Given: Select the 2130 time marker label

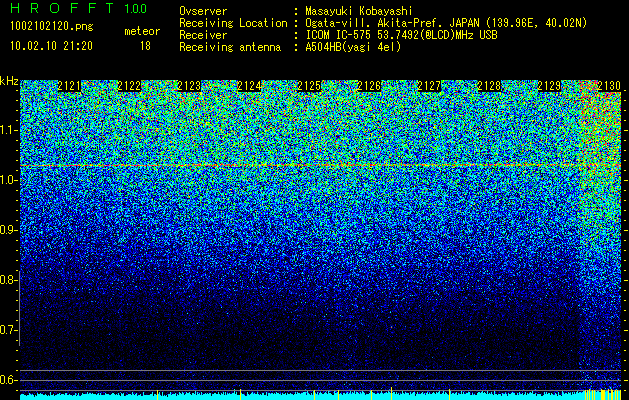Looking at the screenshot, I should coord(609,86).
